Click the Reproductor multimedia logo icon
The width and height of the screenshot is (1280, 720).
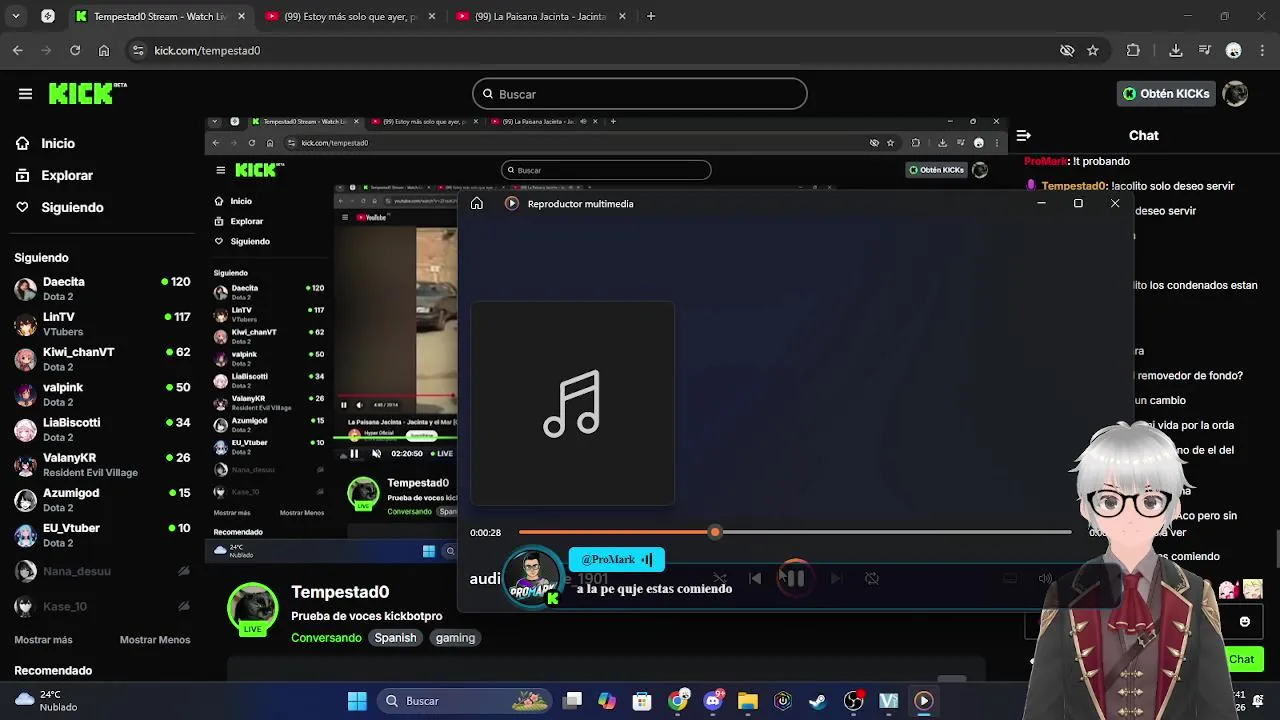512,203
